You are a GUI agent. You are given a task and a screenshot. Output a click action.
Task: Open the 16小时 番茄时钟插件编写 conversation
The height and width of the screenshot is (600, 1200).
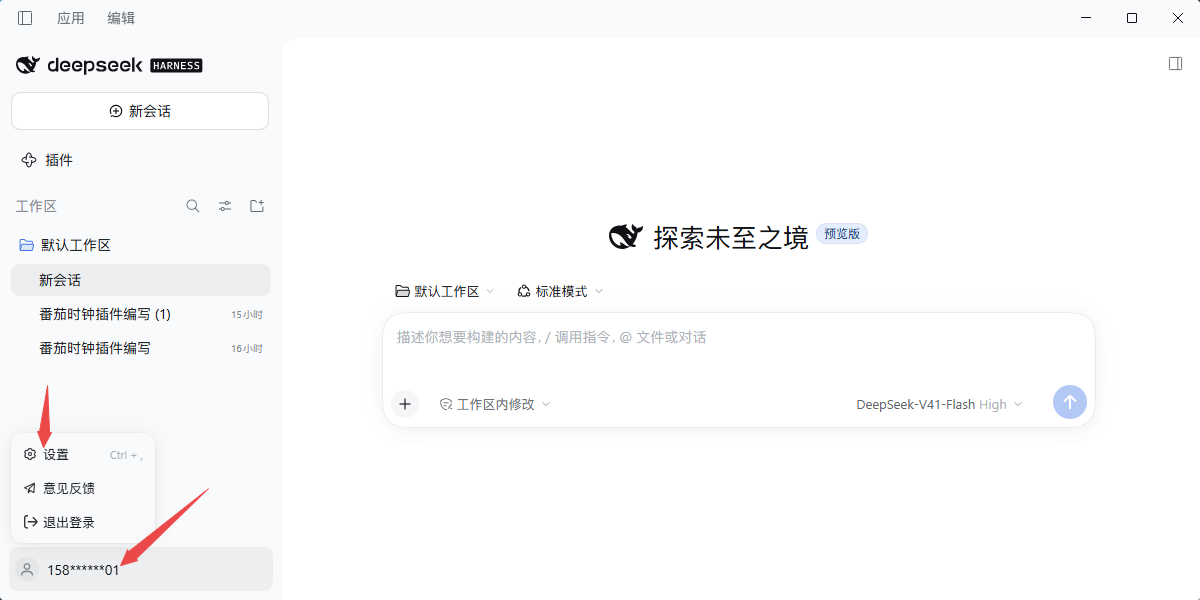pos(141,348)
